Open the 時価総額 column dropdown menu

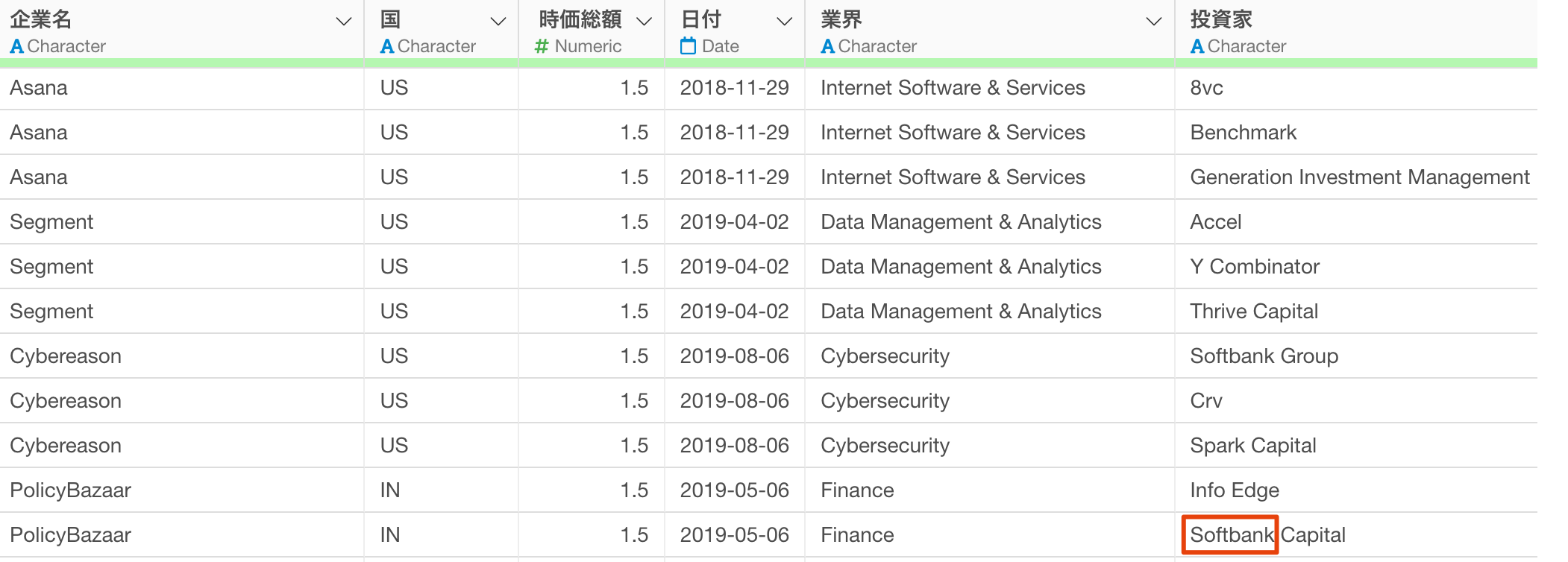[645, 22]
